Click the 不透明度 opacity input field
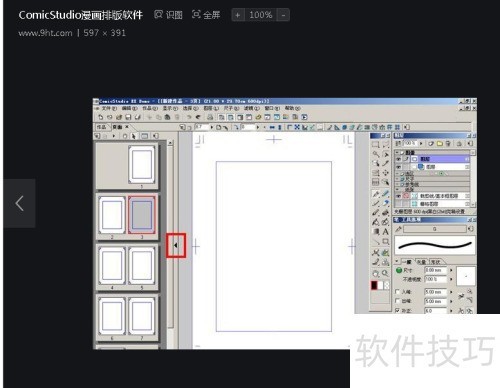This screenshot has width=500, height=388. click(435, 279)
